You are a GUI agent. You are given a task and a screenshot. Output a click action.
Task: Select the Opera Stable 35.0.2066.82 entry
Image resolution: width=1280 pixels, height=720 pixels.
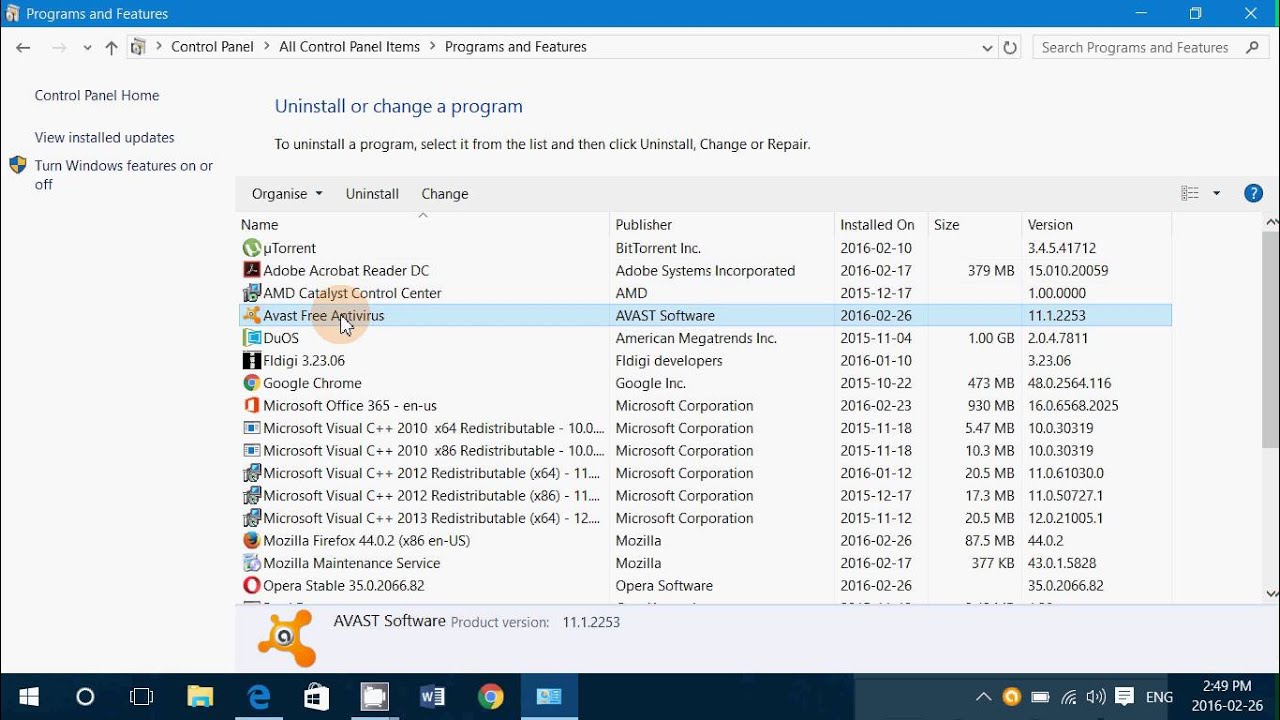point(344,585)
